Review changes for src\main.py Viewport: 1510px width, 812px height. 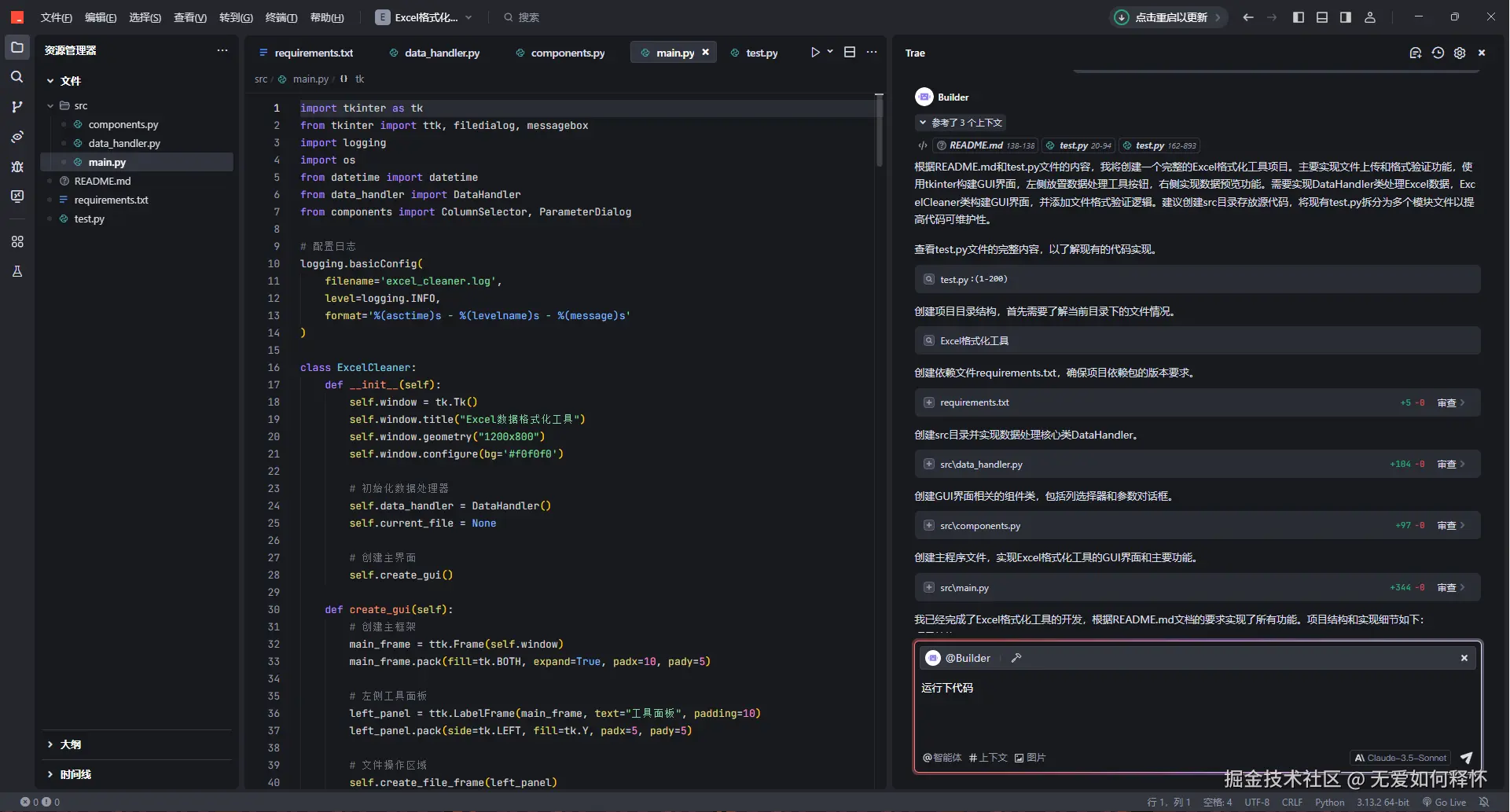(1450, 588)
